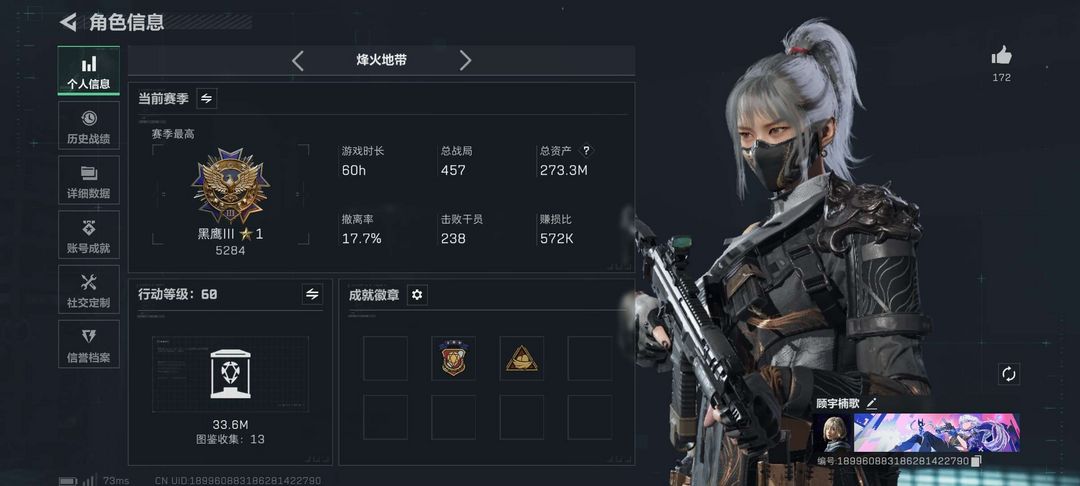Image resolution: width=1080 pixels, height=486 pixels.
Task: Open the 个人信息 tab
Action: [89, 71]
